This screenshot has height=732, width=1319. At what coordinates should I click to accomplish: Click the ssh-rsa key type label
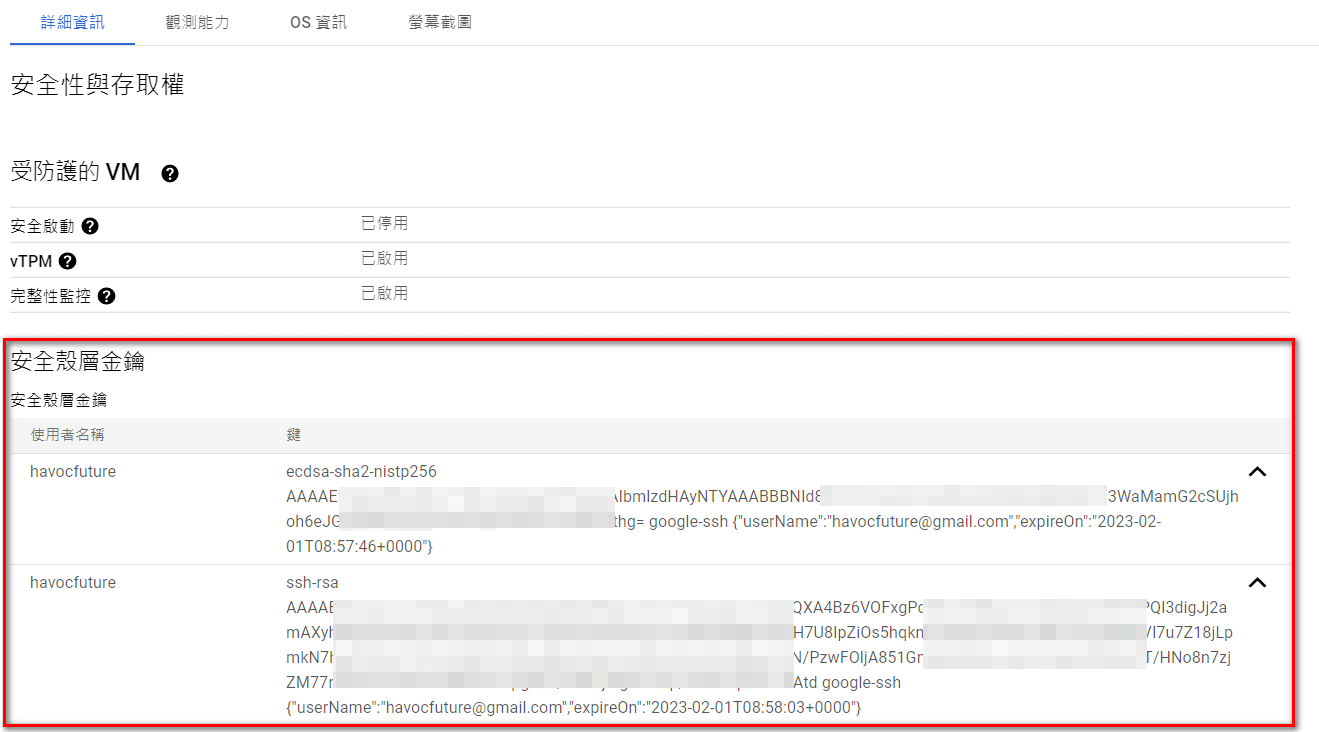[x=312, y=583]
